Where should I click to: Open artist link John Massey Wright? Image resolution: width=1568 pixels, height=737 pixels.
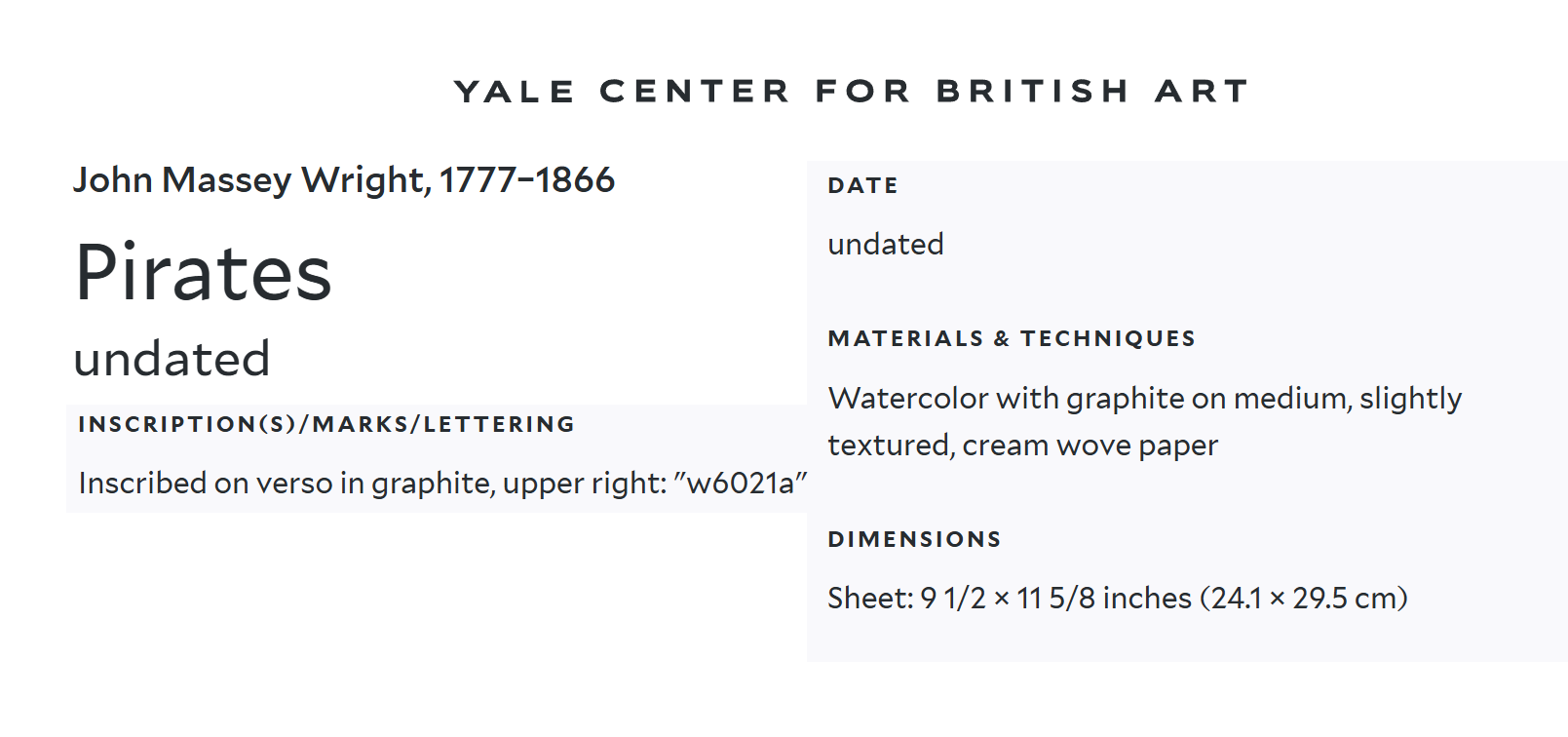(x=250, y=180)
